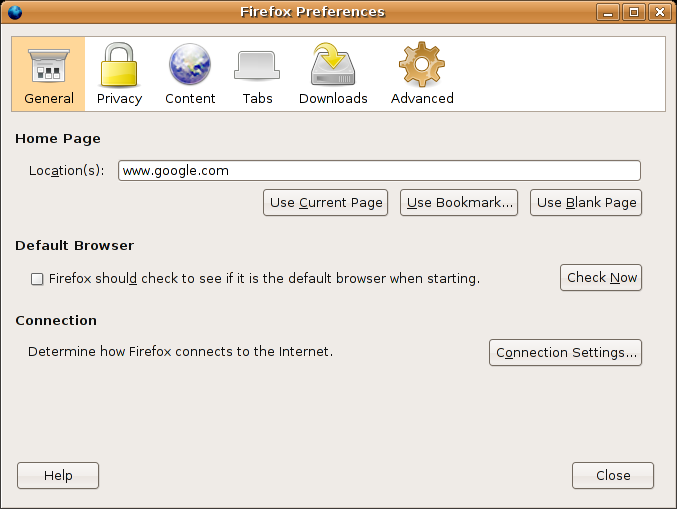Set home page with Use Blank Page

[x=586, y=202]
